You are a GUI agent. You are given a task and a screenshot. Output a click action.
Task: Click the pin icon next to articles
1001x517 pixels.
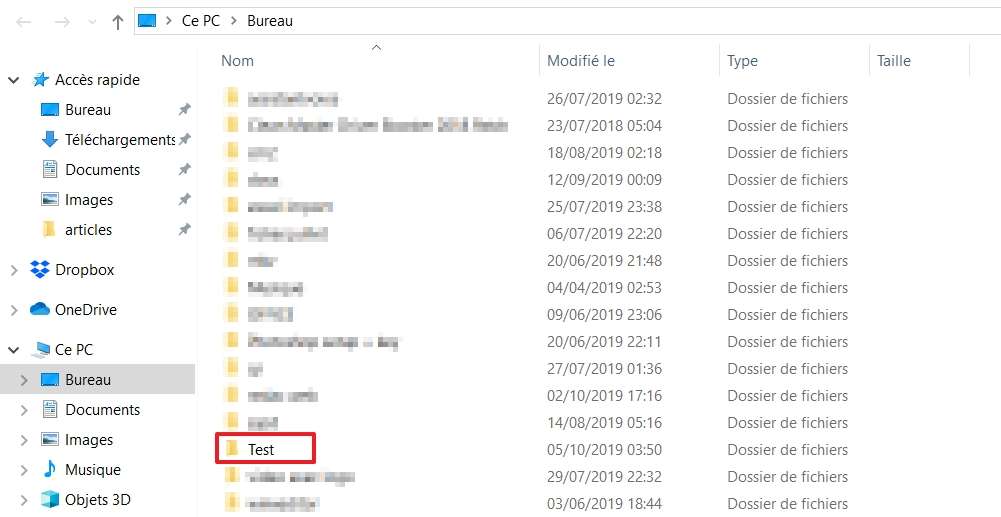184,230
